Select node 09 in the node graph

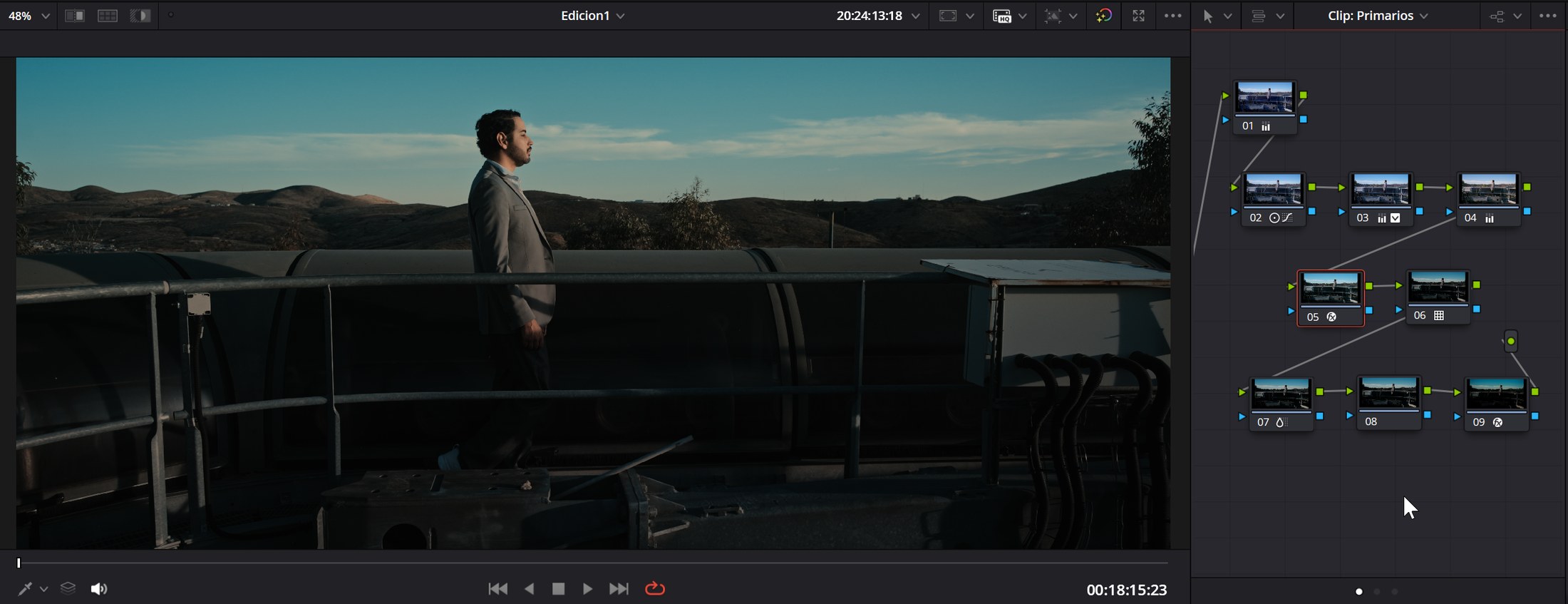1496,404
